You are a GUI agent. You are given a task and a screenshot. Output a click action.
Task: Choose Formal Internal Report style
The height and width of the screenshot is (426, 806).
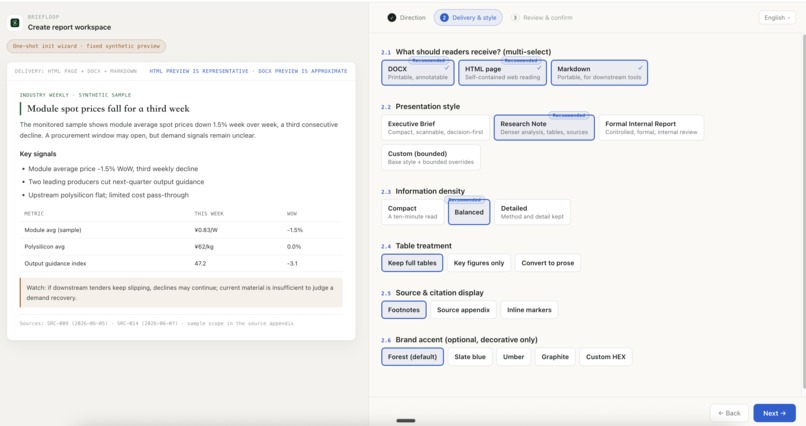pos(651,127)
